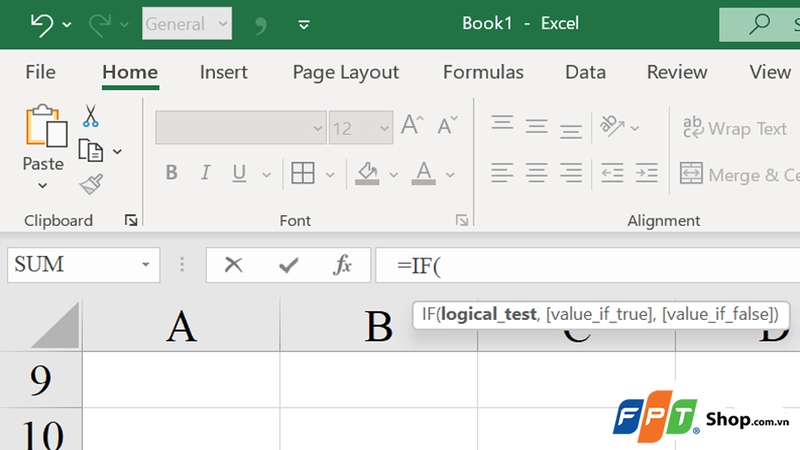Toggle Underline formatting
800x450 pixels.
pyautogui.click(x=239, y=173)
